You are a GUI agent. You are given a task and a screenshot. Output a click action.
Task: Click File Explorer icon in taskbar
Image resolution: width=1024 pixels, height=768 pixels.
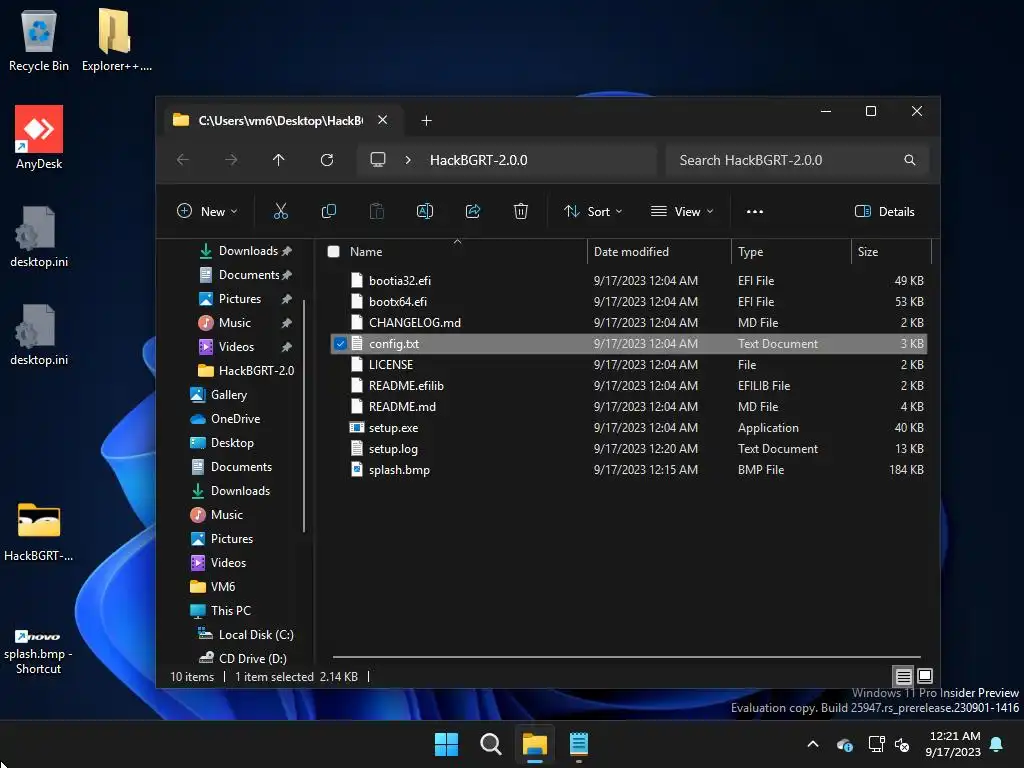click(535, 744)
